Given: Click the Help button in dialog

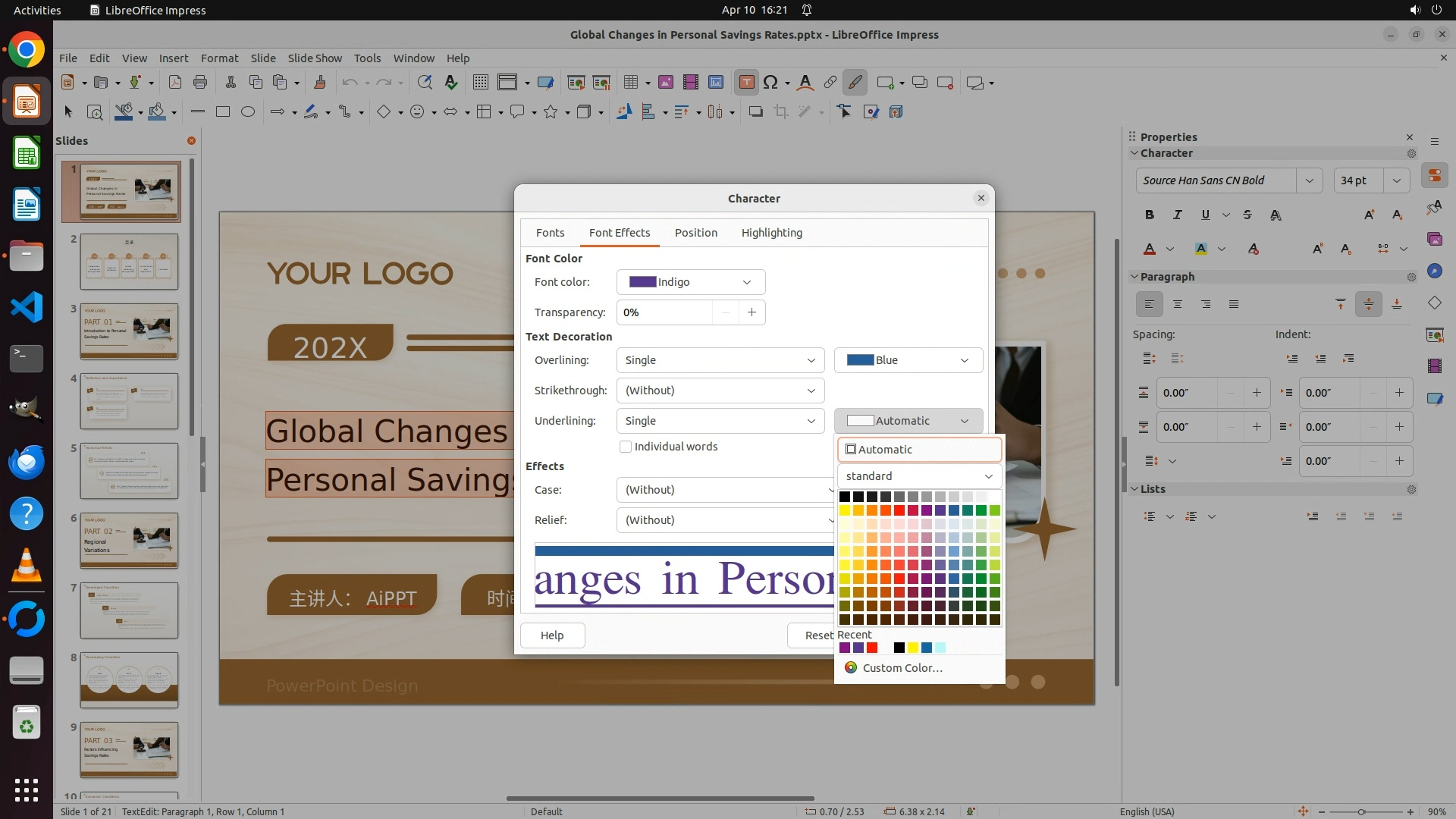Looking at the screenshot, I should [x=552, y=635].
